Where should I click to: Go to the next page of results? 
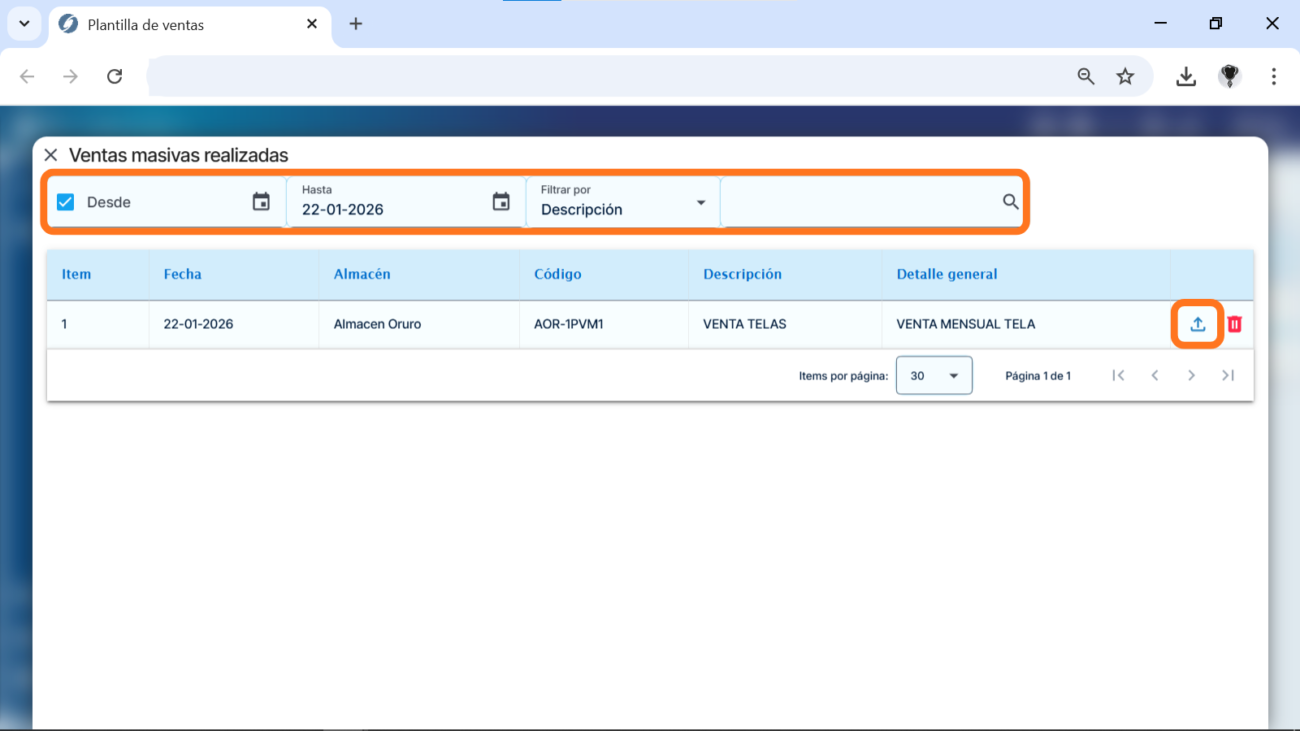click(x=1191, y=375)
